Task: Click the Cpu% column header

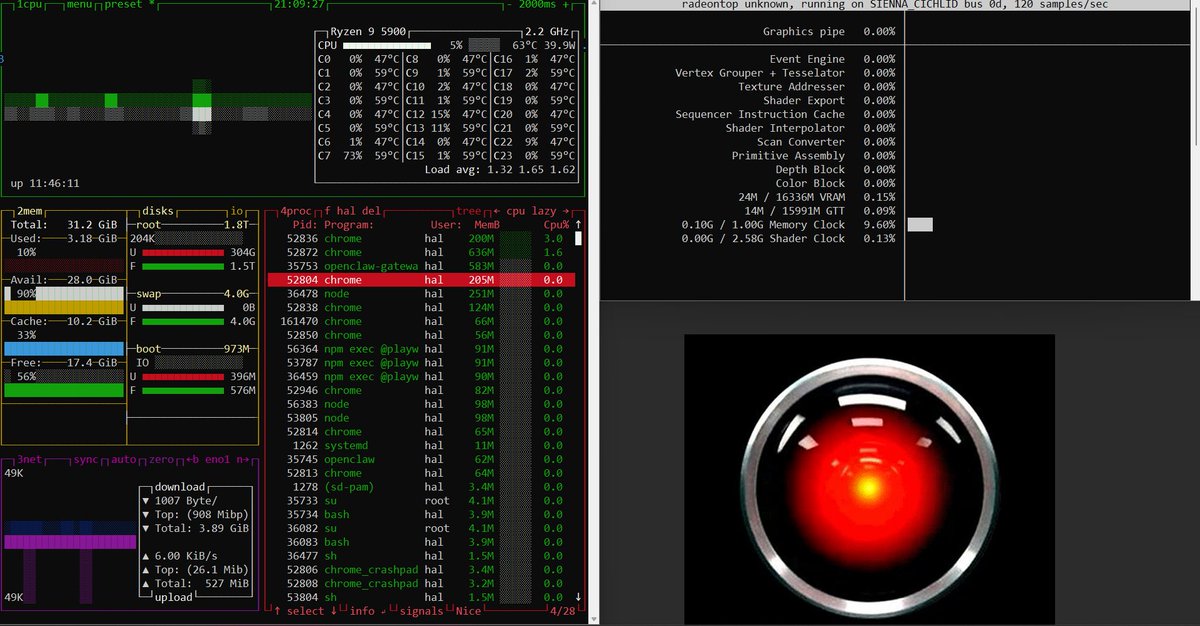Action: (x=554, y=225)
